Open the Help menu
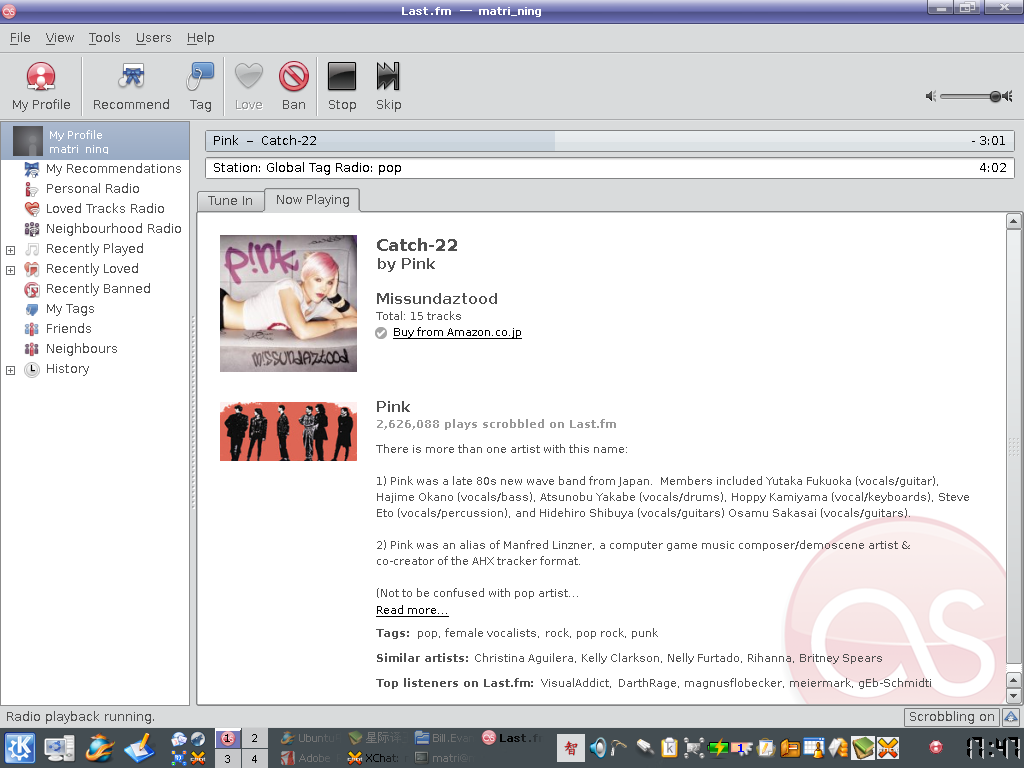 click(200, 38)
